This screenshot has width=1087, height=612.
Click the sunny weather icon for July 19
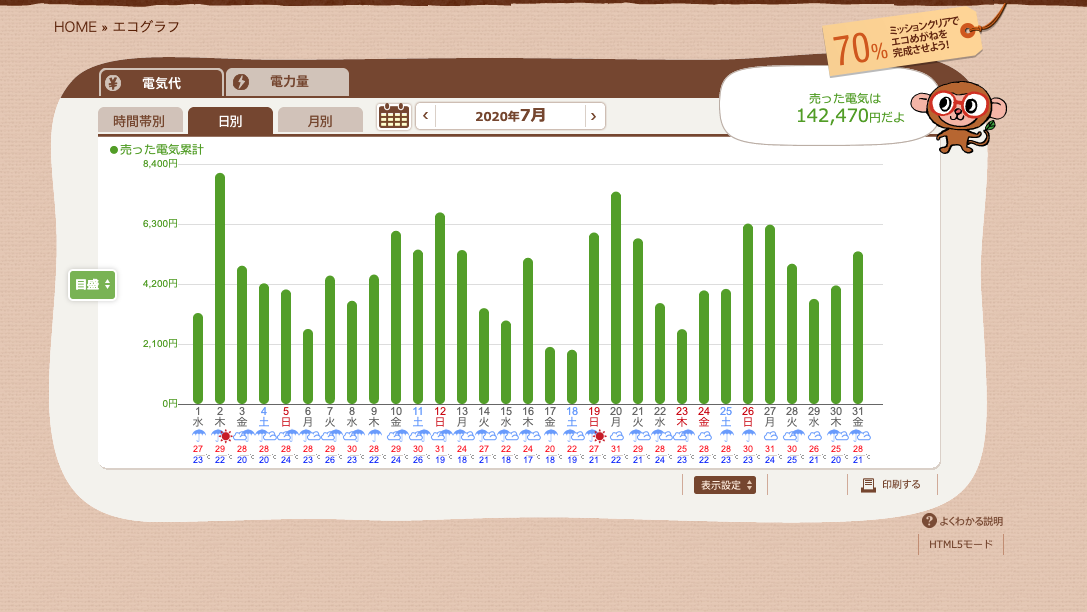tap(600, 436)
